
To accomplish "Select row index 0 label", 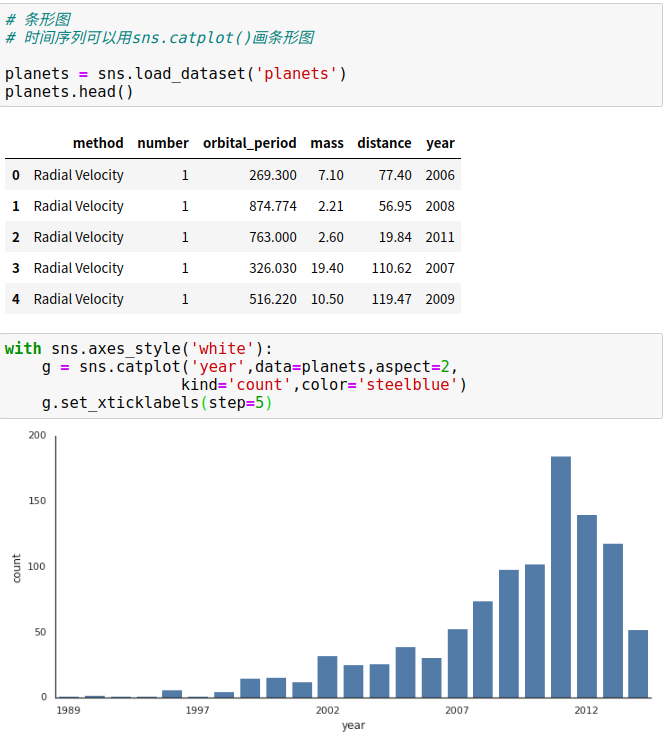I will point(16,175).
